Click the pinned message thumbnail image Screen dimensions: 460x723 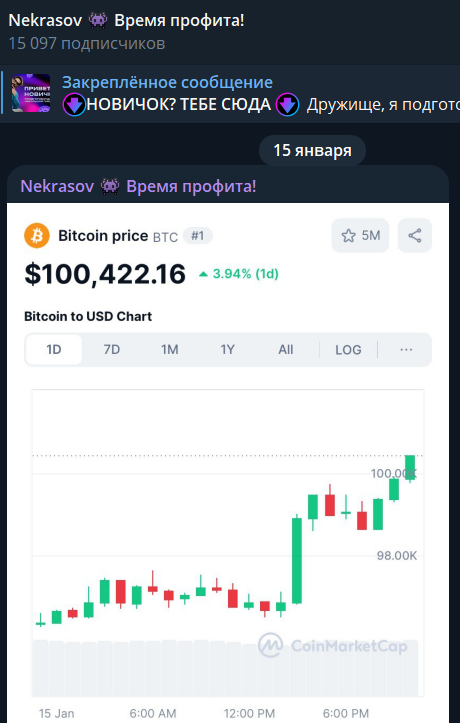coord(31,93)
